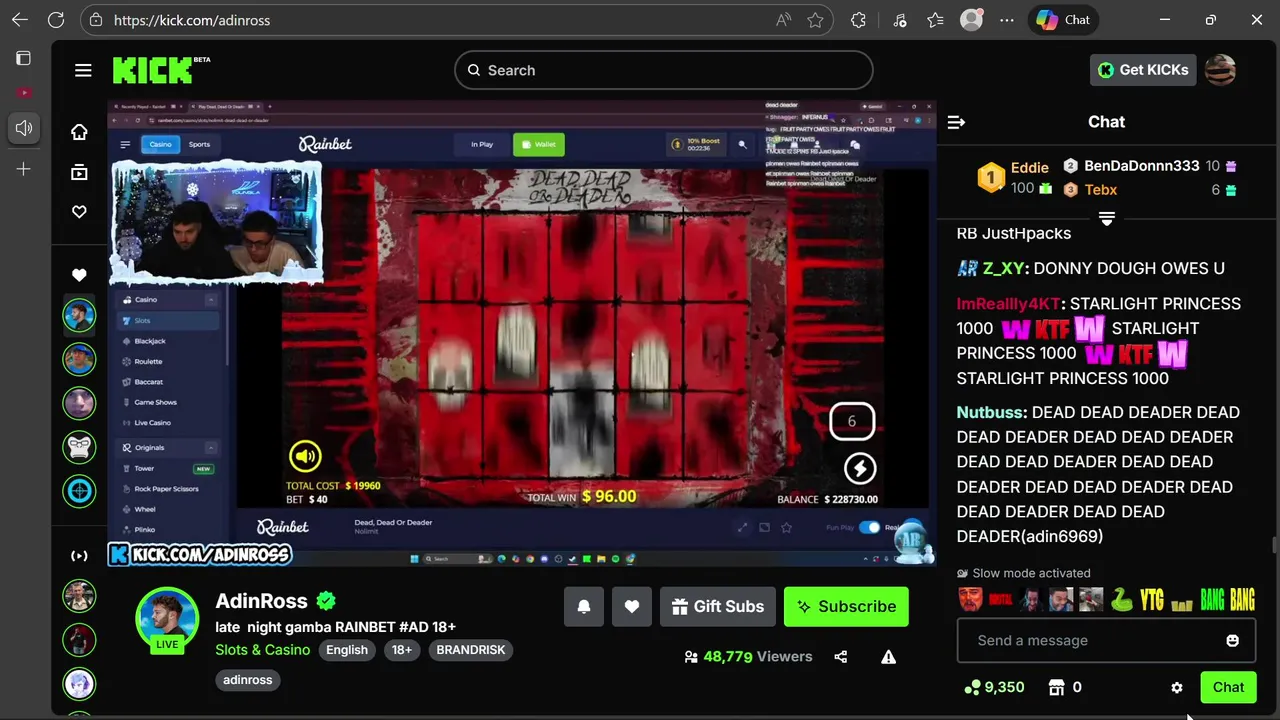
Task: Click the verified badge beside AdinRoss
Action: coord(326,601)
